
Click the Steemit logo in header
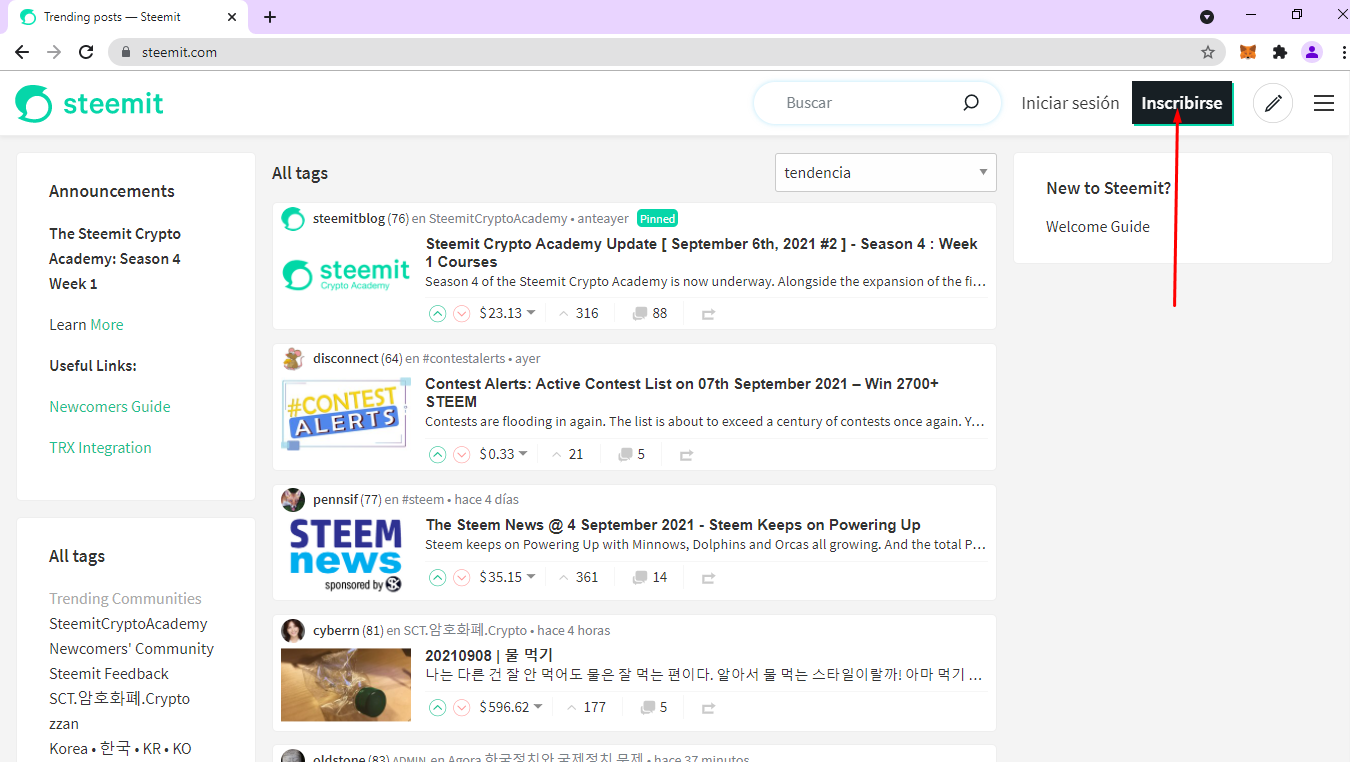click(x=89, y=103)
